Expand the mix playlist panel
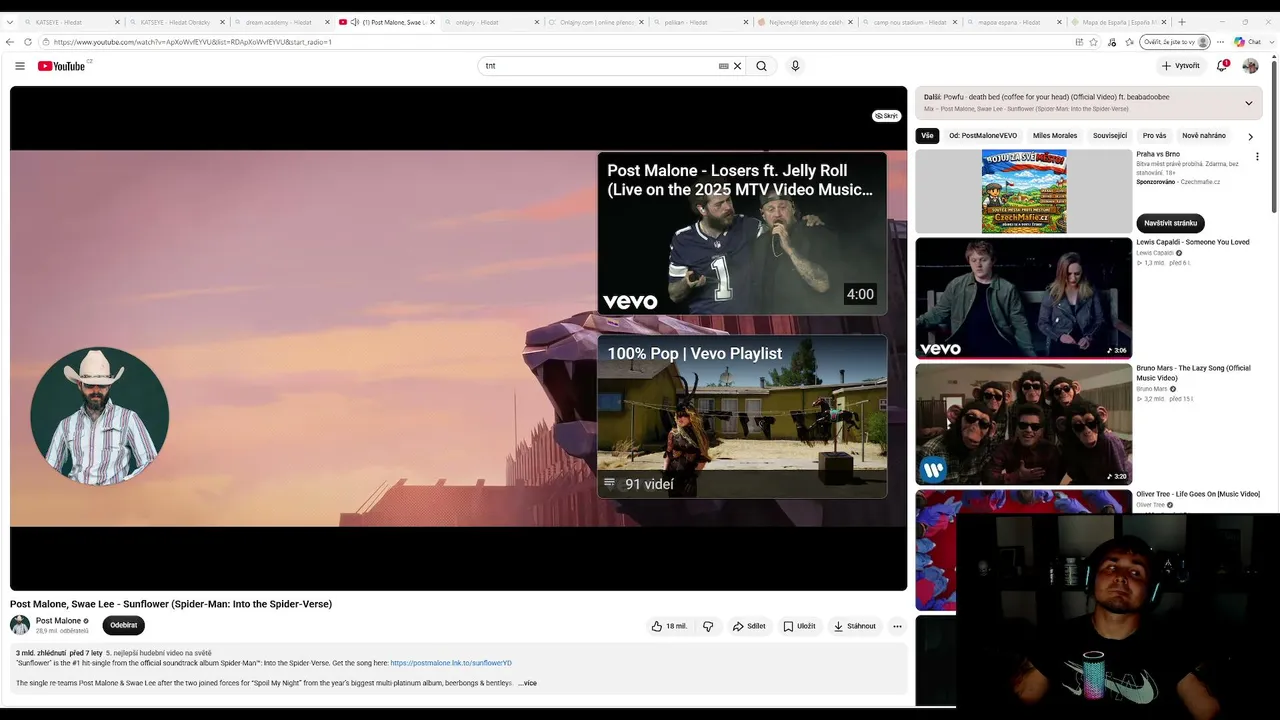 pos(1248,103)
